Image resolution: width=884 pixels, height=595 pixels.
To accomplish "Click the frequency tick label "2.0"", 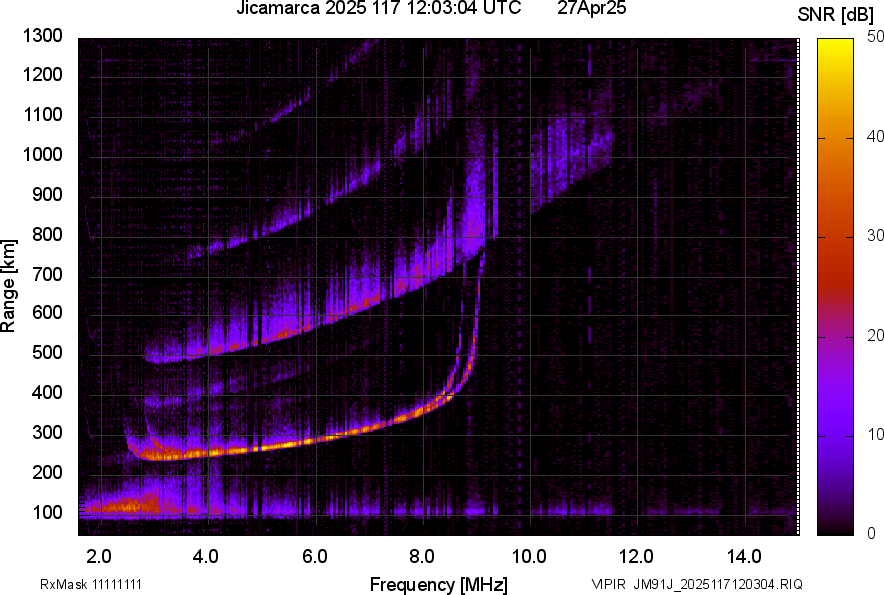I will [99, 557].
